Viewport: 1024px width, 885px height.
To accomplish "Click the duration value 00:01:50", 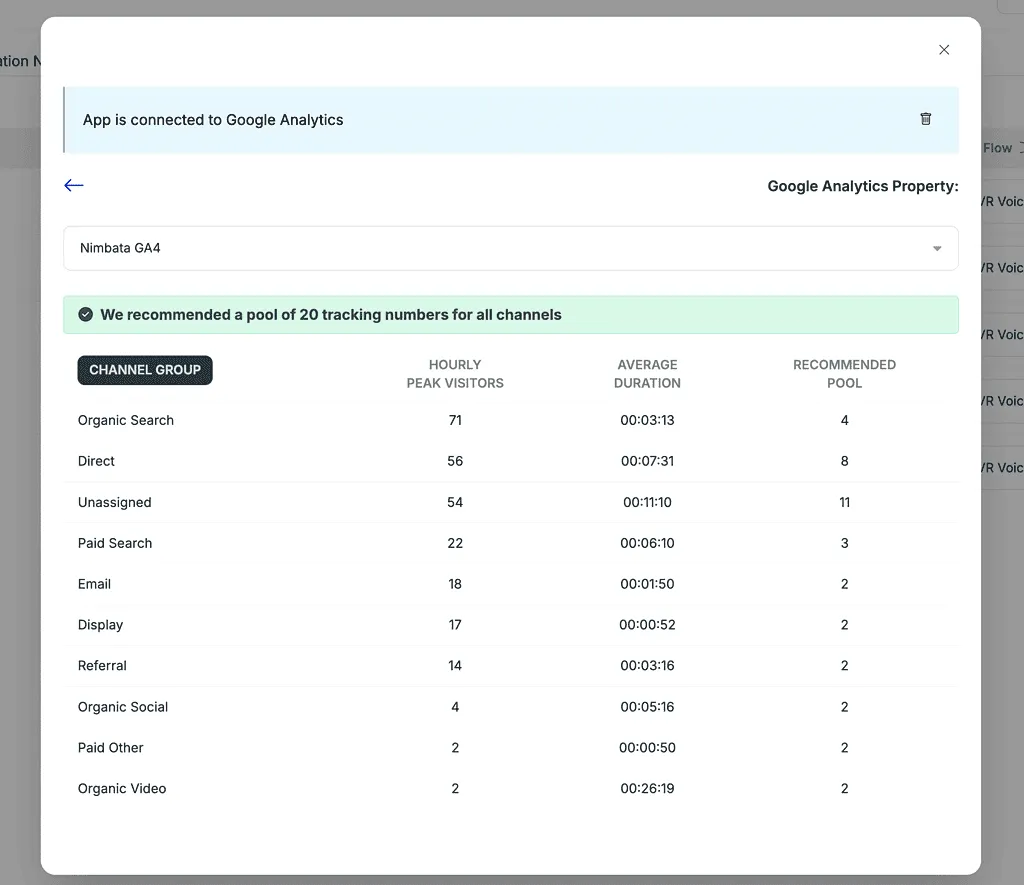I will [x=647, y=584].
